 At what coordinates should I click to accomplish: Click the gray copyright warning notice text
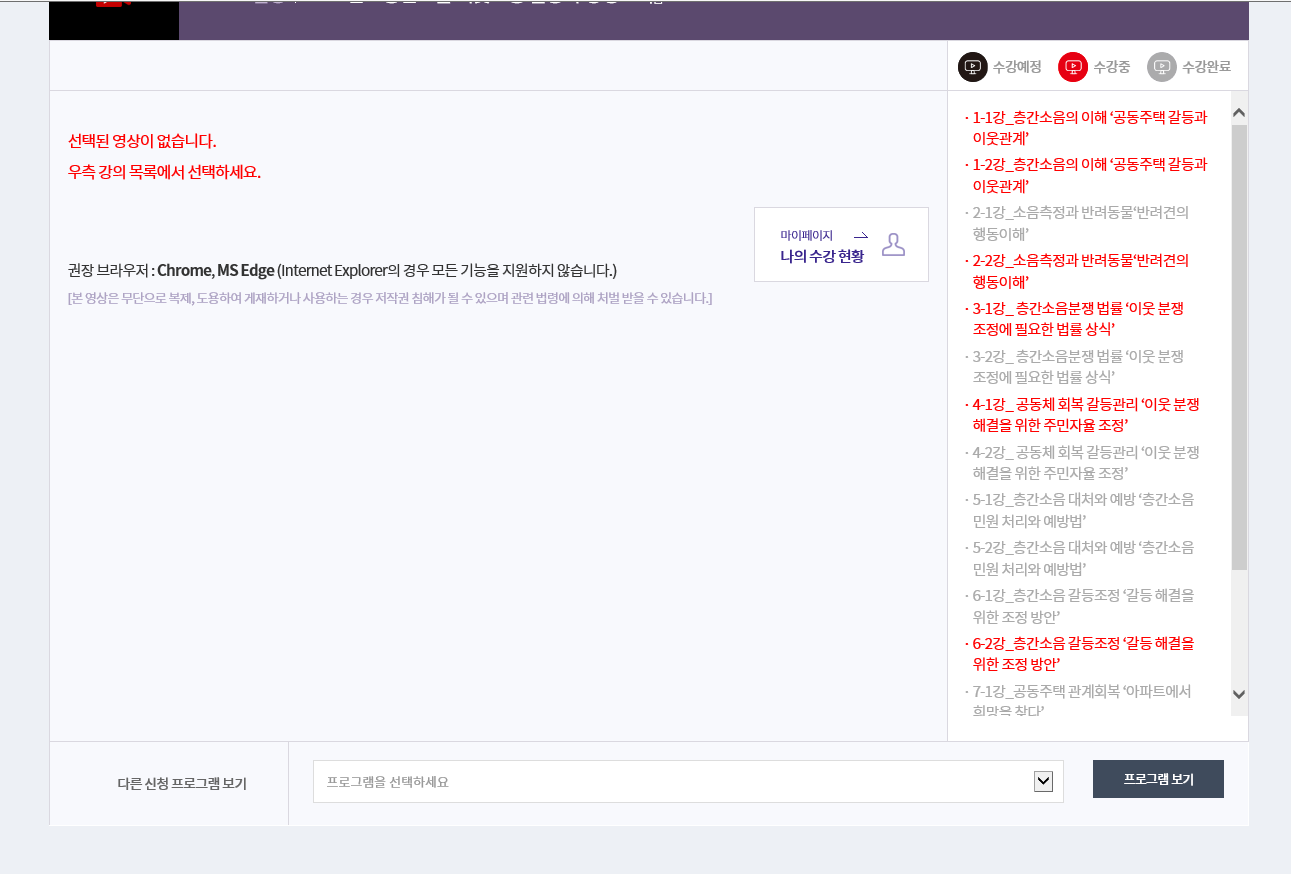[390, 298]
